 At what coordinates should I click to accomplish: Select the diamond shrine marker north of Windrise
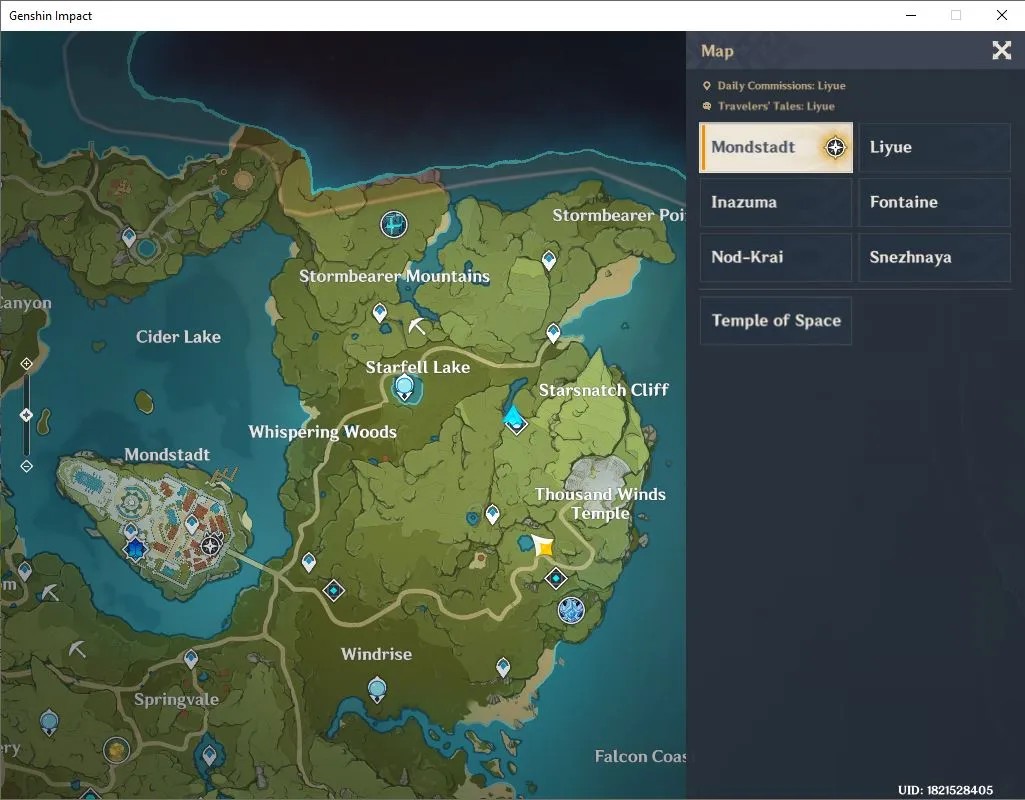pyautogui.click(x=334, y=590)
